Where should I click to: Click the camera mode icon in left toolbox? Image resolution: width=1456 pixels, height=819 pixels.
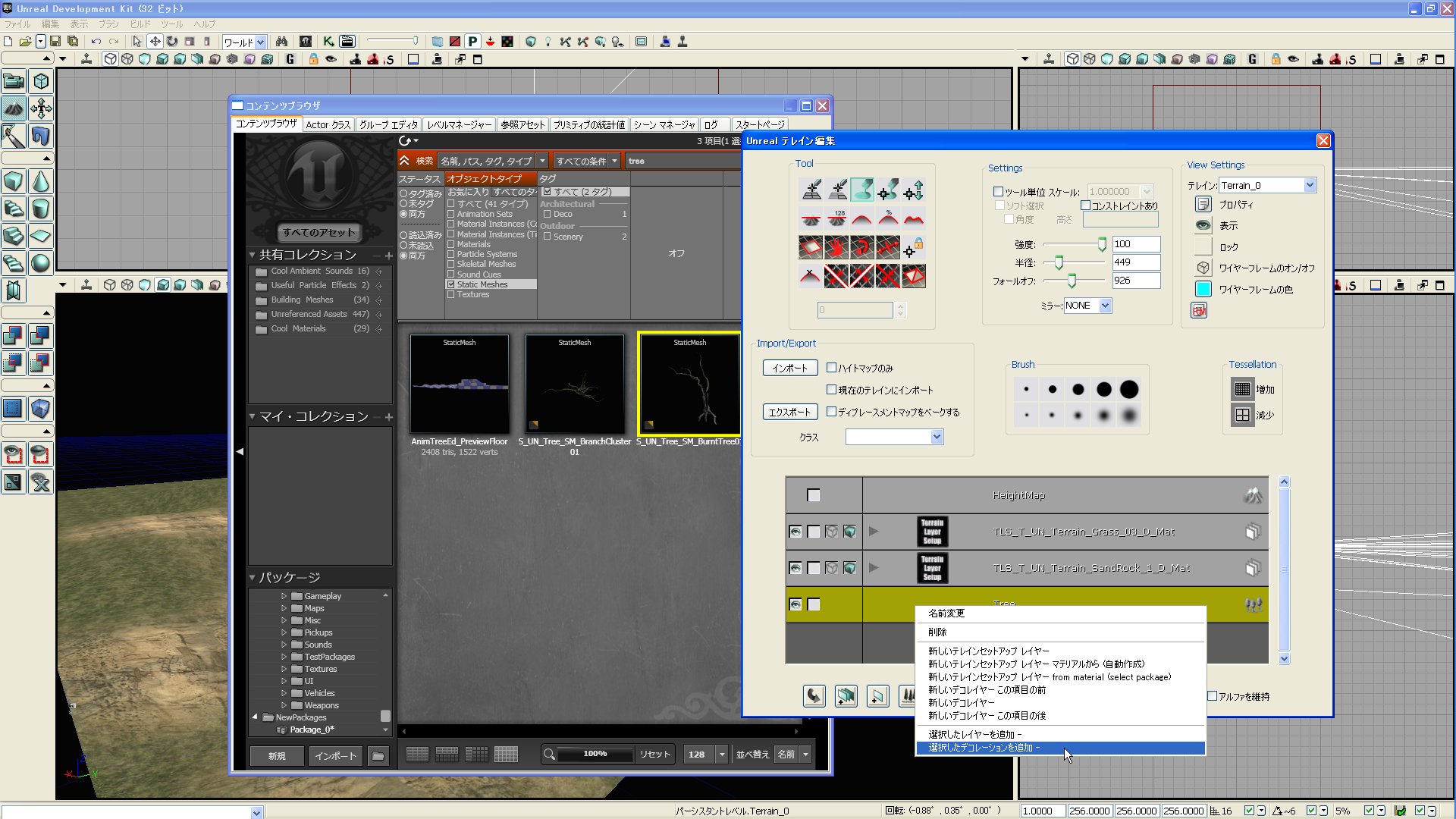point(14,80)
